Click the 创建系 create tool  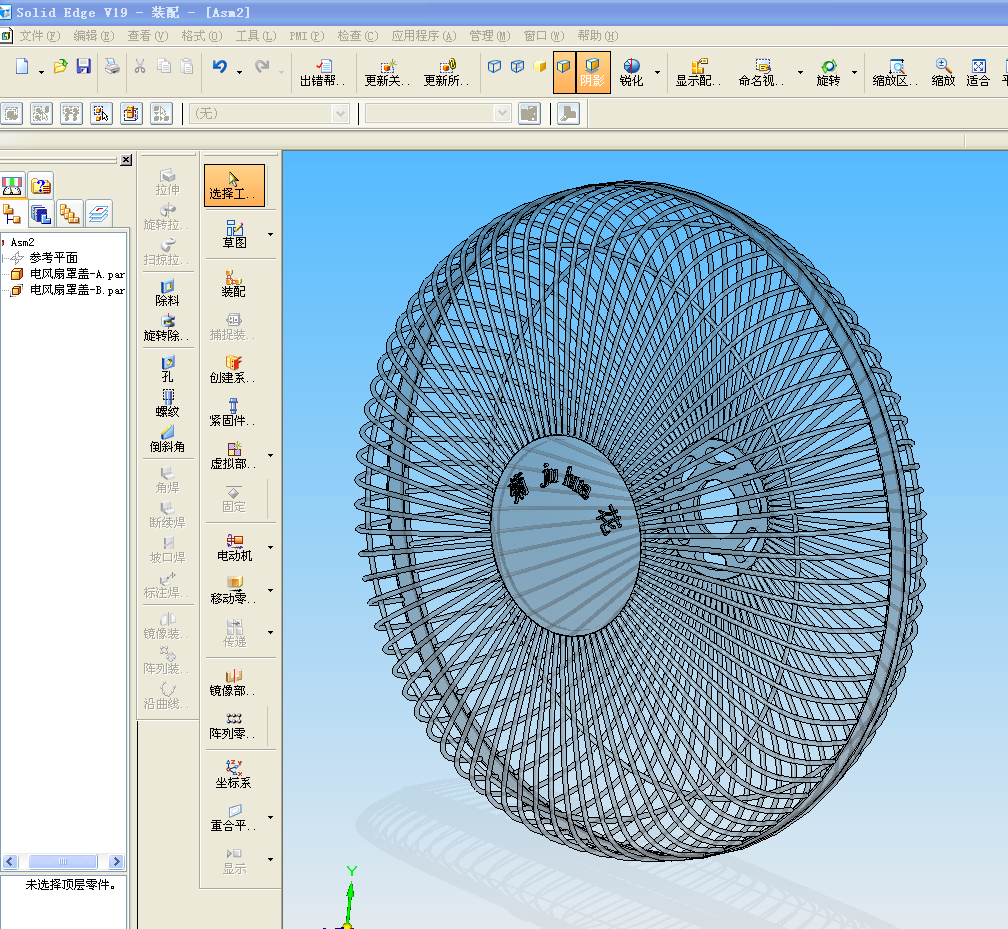coord(233,370)
